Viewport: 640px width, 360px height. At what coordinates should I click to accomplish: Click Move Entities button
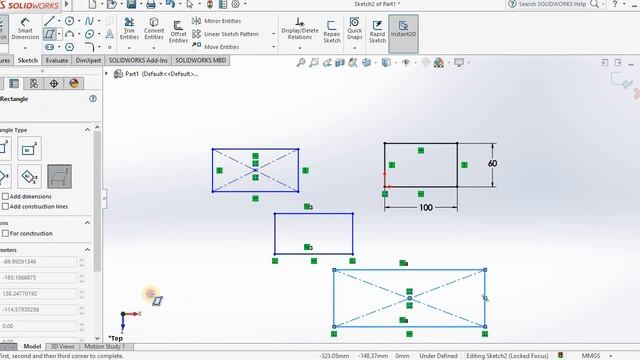pyautogui.click(x=216, y=47)
